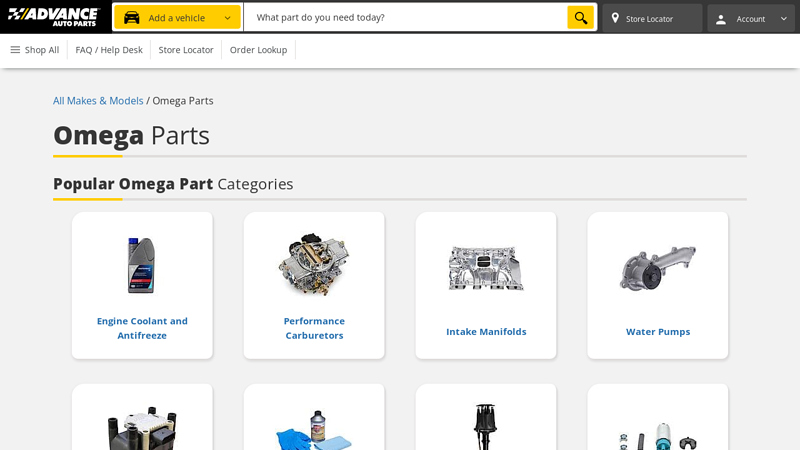Screen dimensions: 800x450
Task: Click the yellow magnifier search button
Action: pyautogui.click(x=581, y=17)
